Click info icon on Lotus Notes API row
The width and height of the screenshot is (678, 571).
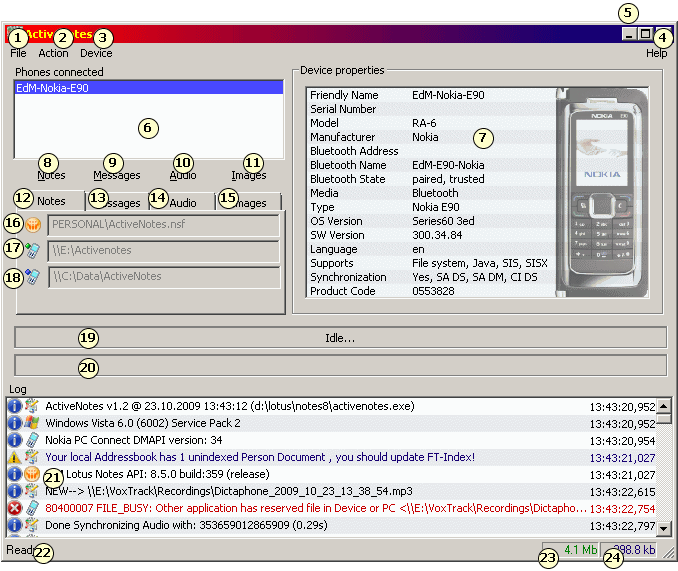point(15,474)
